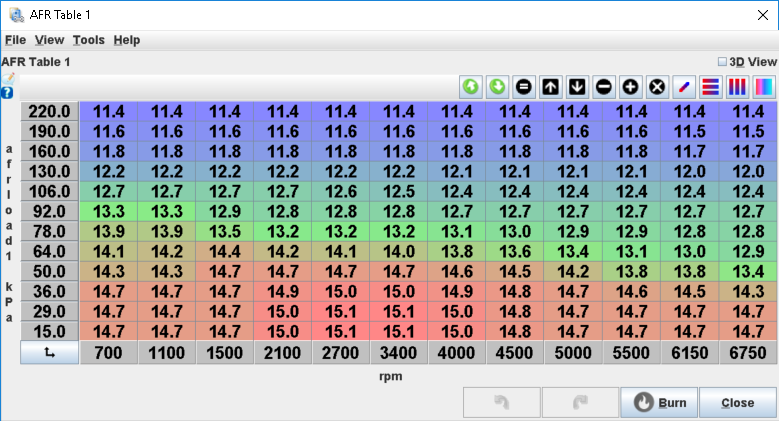This screenshot has width=779, height=421.
Task: Click the blue question mark help icon
Action: click(x=7, y=92)
